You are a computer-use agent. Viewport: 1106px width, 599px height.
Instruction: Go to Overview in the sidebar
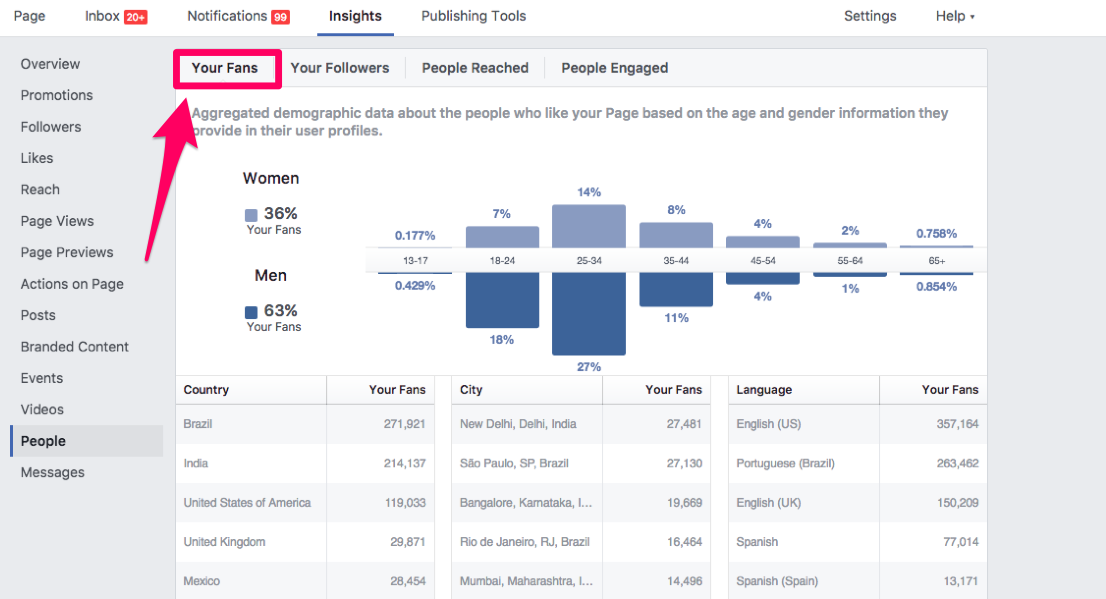[50, 64]
